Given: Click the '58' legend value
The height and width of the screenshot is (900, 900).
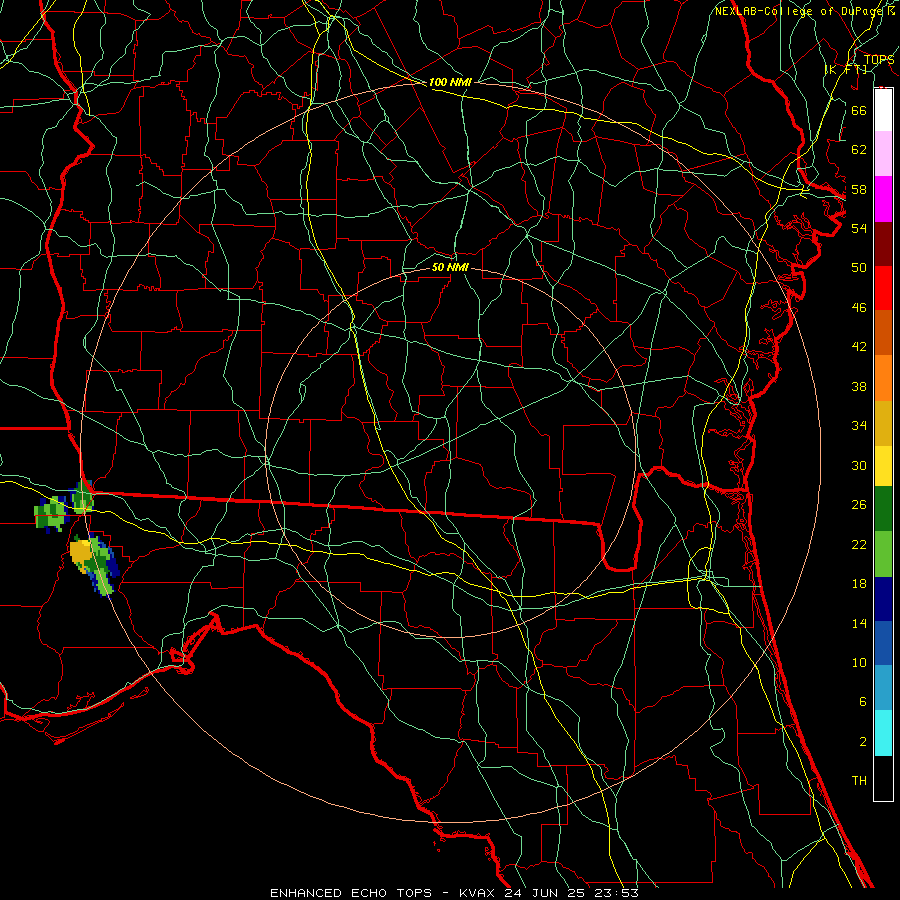Looking at the screenshot, I should coord(859,189).
